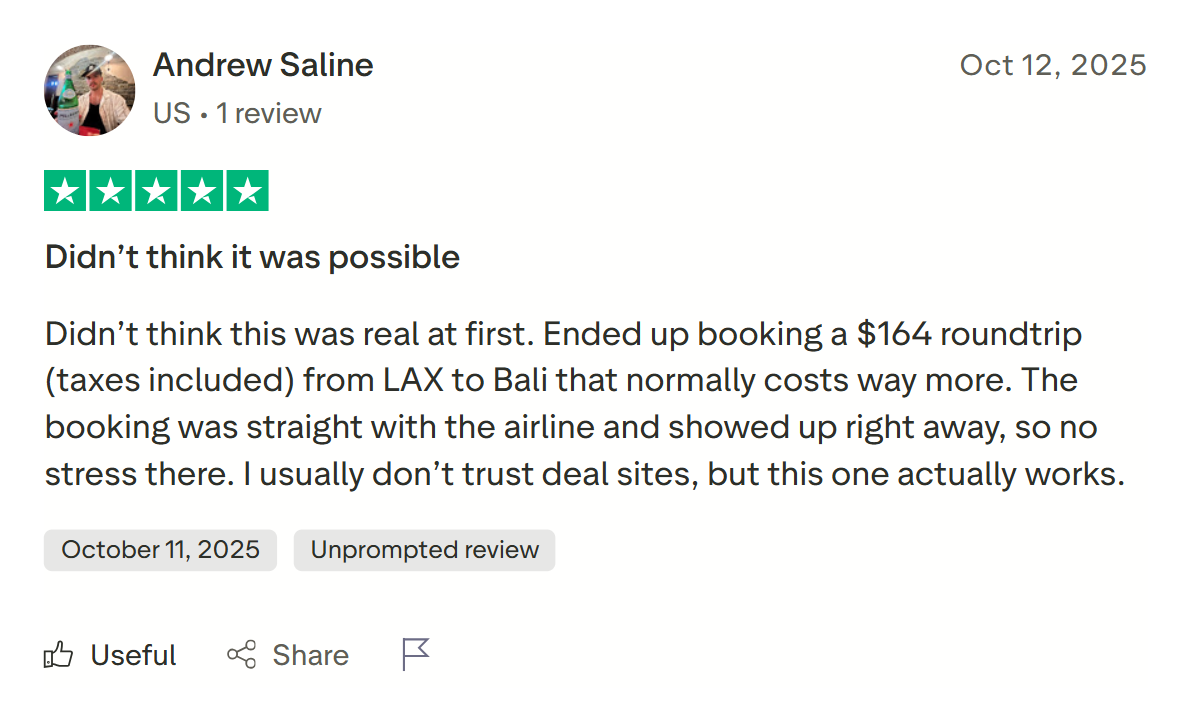The width and height of the screenshot is (1179, 725).
Task: Click the second green rating star
Action: coord(110,191)
